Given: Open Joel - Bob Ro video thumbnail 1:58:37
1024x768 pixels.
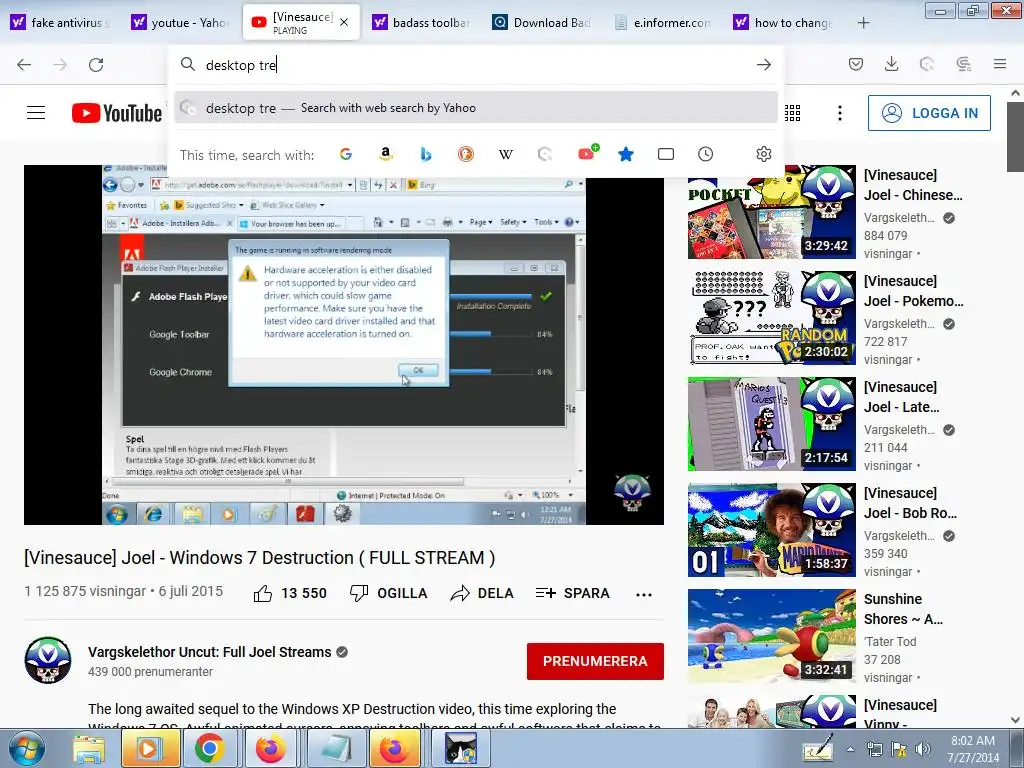Looking at the screenshot, I should [771, 530].
